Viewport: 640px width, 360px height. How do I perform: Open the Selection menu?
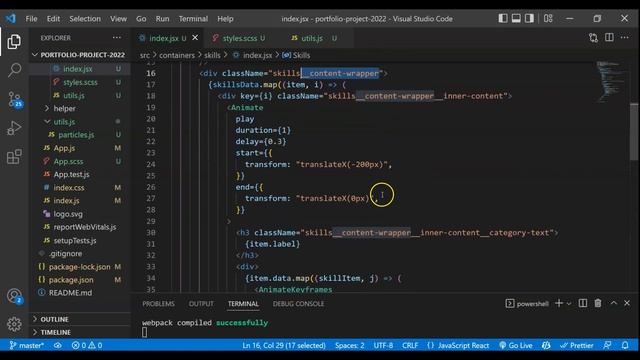pyautogui.click(x=85, y=19)
